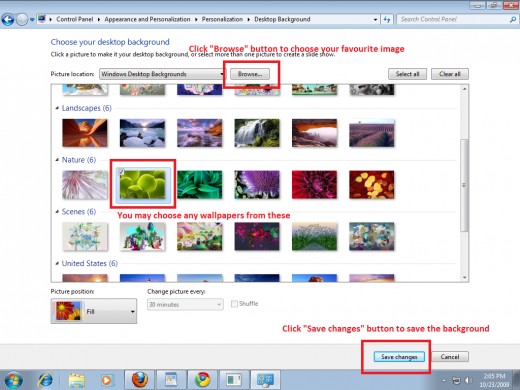Go to Appearance and Personalization breadcrumb
The width and height of the screenshot is (520, 390).
147,19
